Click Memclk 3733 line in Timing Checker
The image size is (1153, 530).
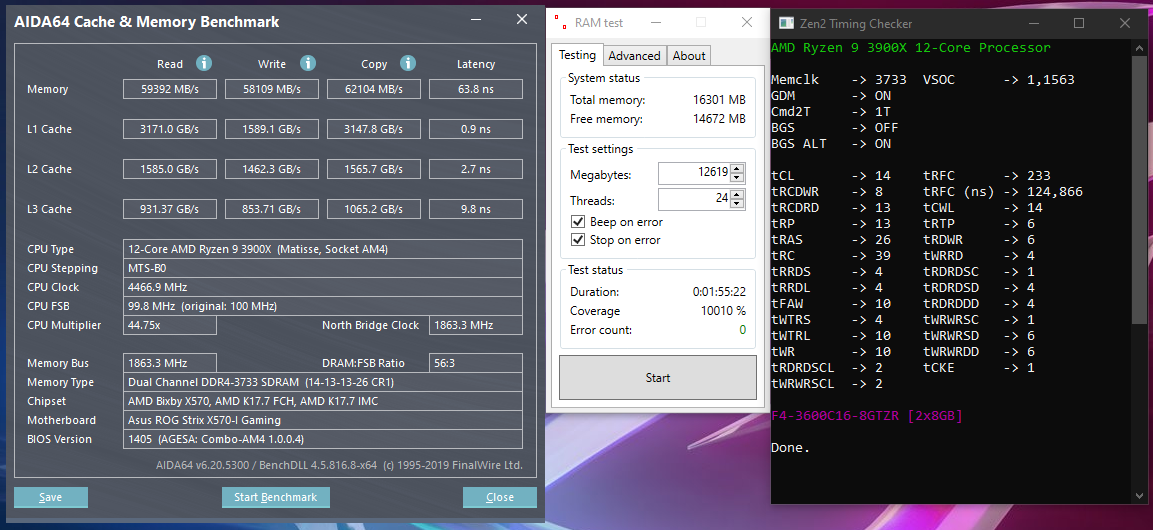839,79
